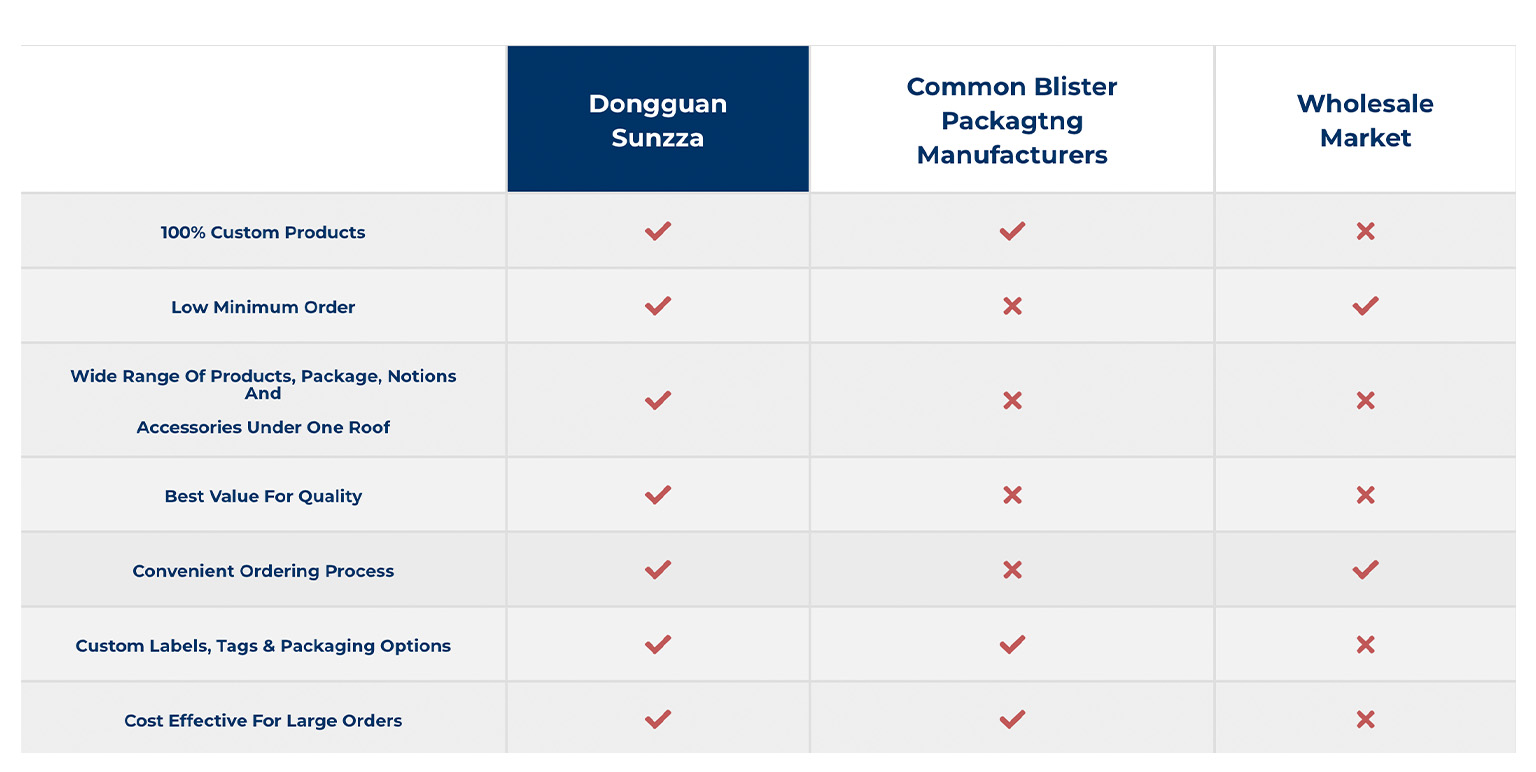Click Dongguan Sunzza checkmark for 100% Custom Products

pyautogui.click(x=657, y=231)
